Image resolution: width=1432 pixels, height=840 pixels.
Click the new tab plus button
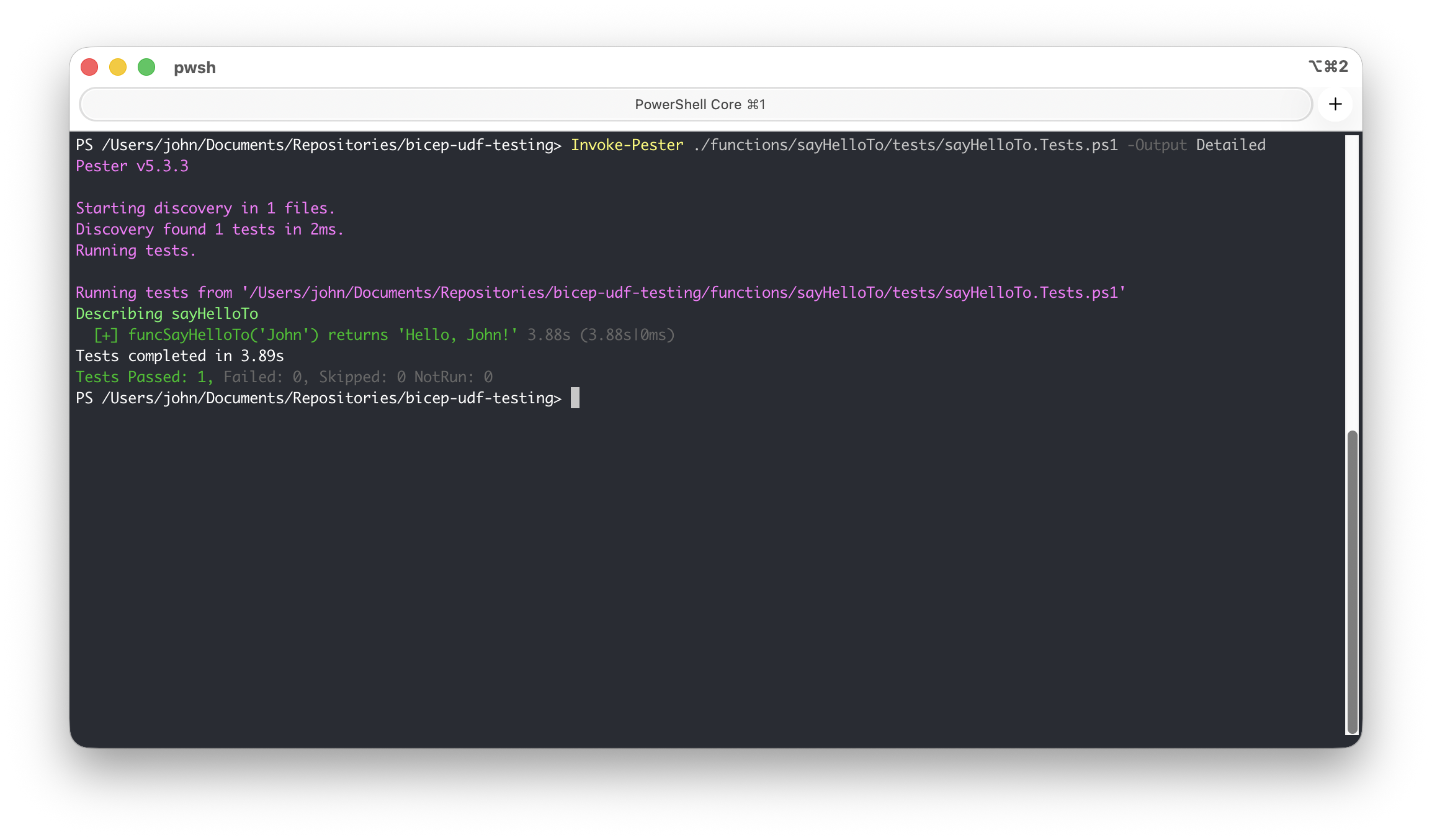coord(1335,104)
